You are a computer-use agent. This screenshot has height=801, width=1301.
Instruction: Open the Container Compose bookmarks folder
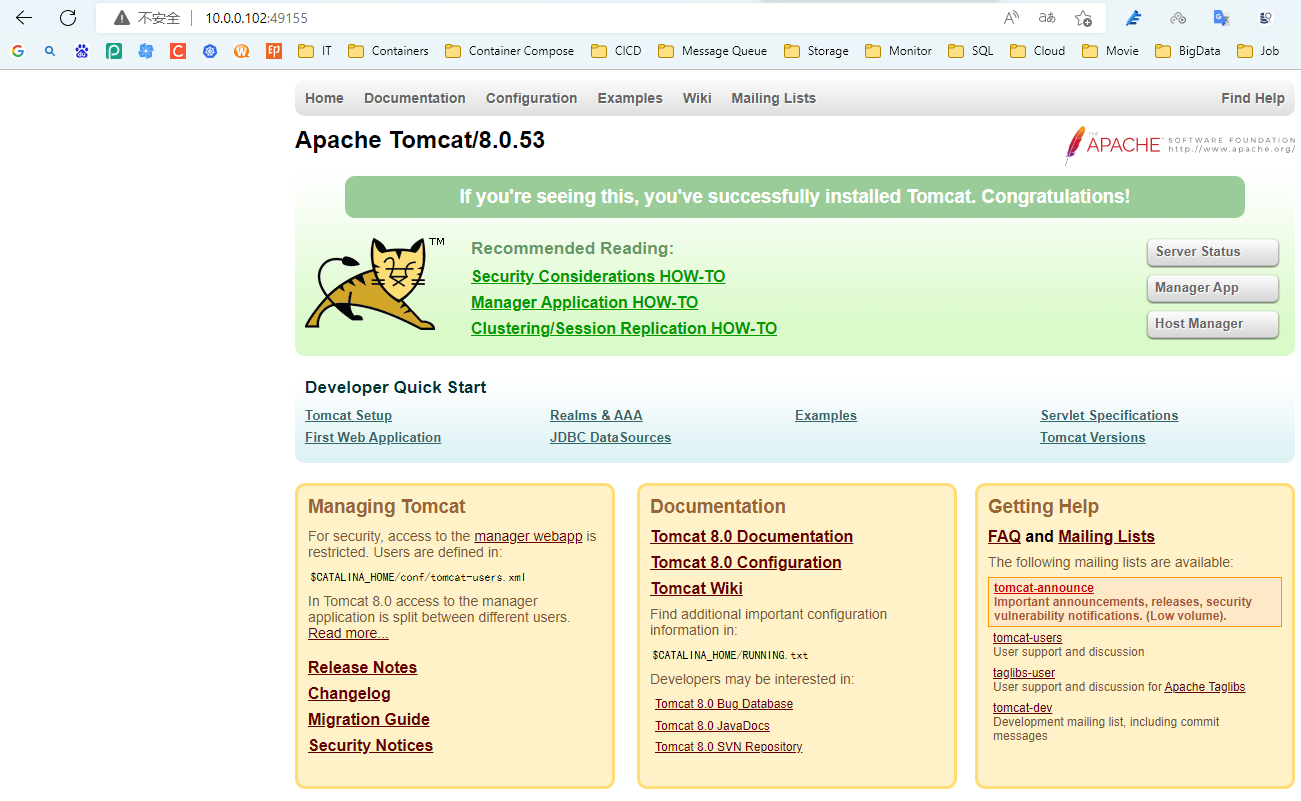pos(510,51)
